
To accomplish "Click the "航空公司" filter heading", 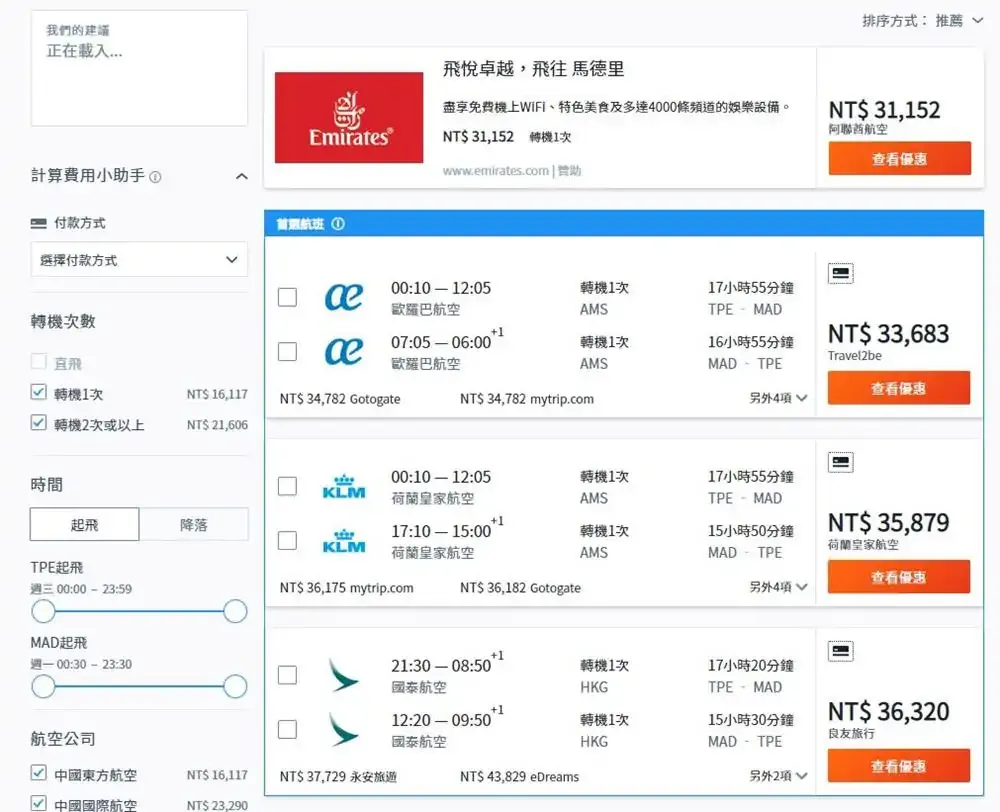I will (x=63, y=739).
